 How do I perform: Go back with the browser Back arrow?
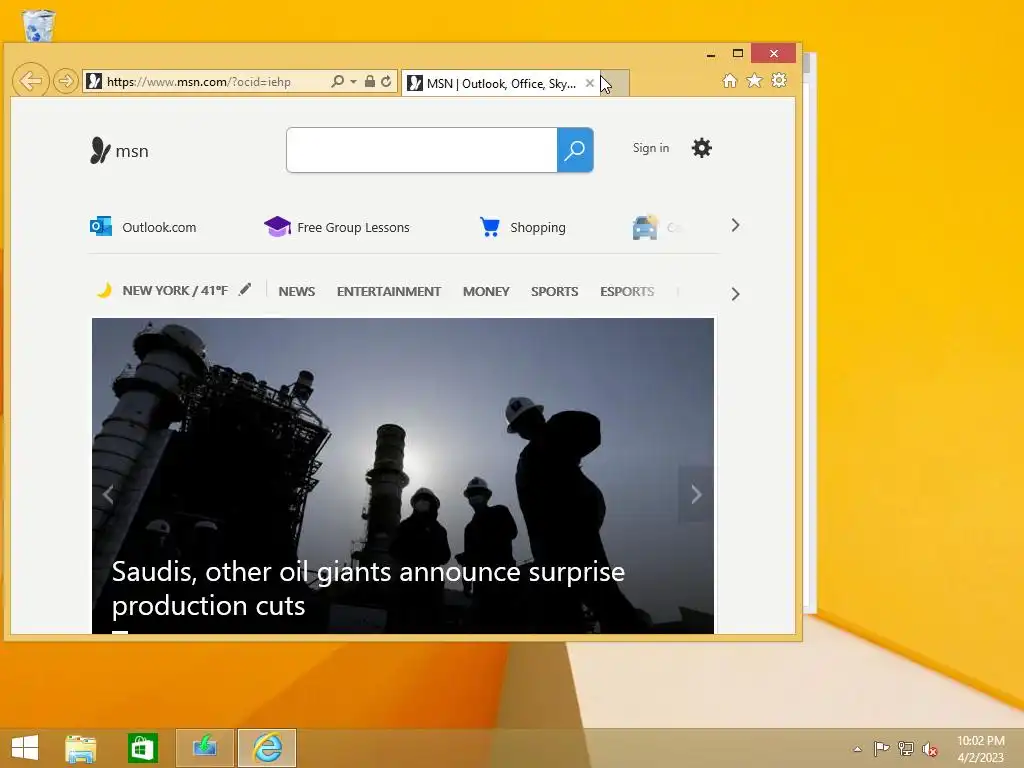tap(30, 82)
